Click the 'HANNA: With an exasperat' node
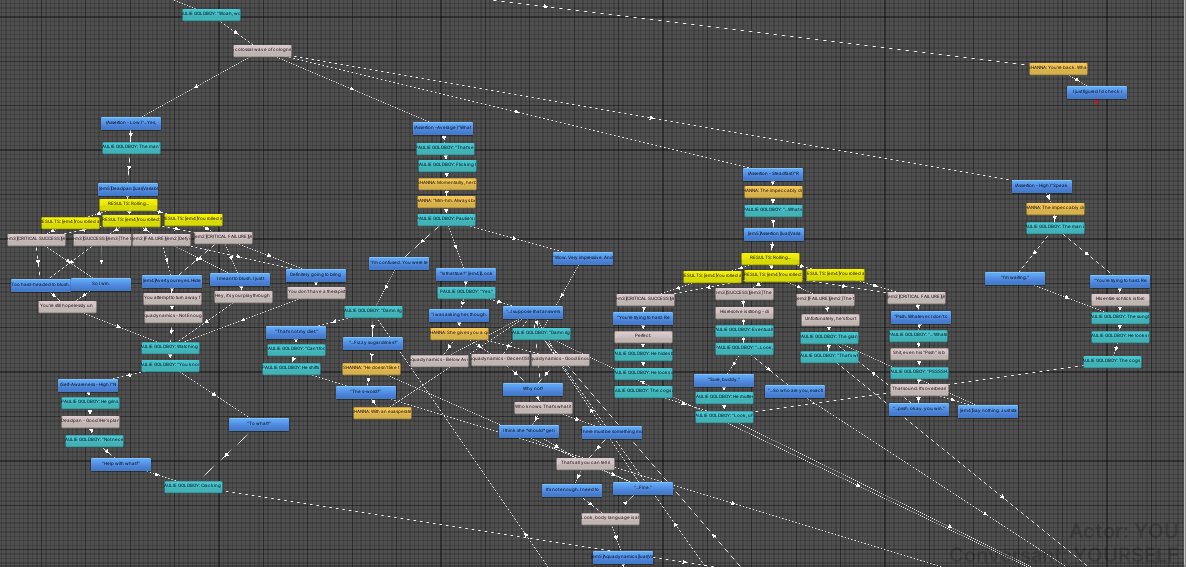The width and height of the screenshot is (1186, 567). click(x=382, y=414)
